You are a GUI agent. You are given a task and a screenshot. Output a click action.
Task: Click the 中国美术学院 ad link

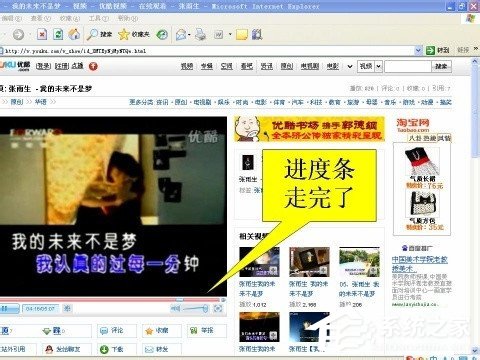click(420, 264)
